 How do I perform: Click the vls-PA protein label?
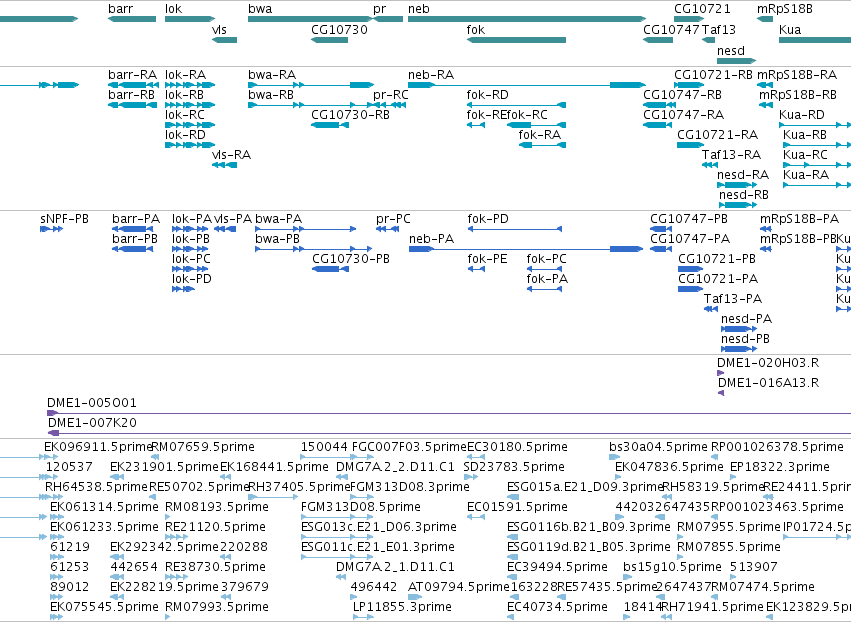233,219
